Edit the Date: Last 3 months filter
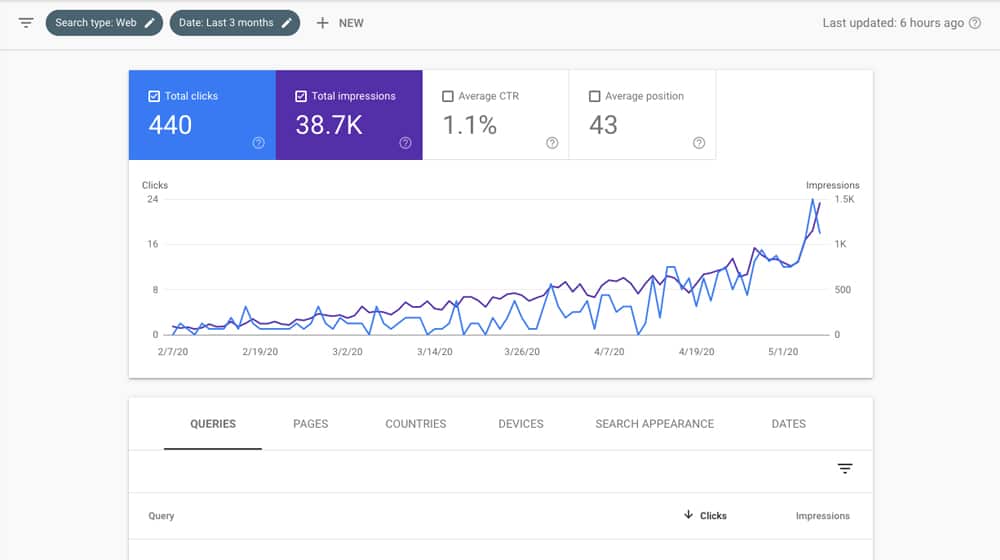1000x560 pixels. point(287,23)
